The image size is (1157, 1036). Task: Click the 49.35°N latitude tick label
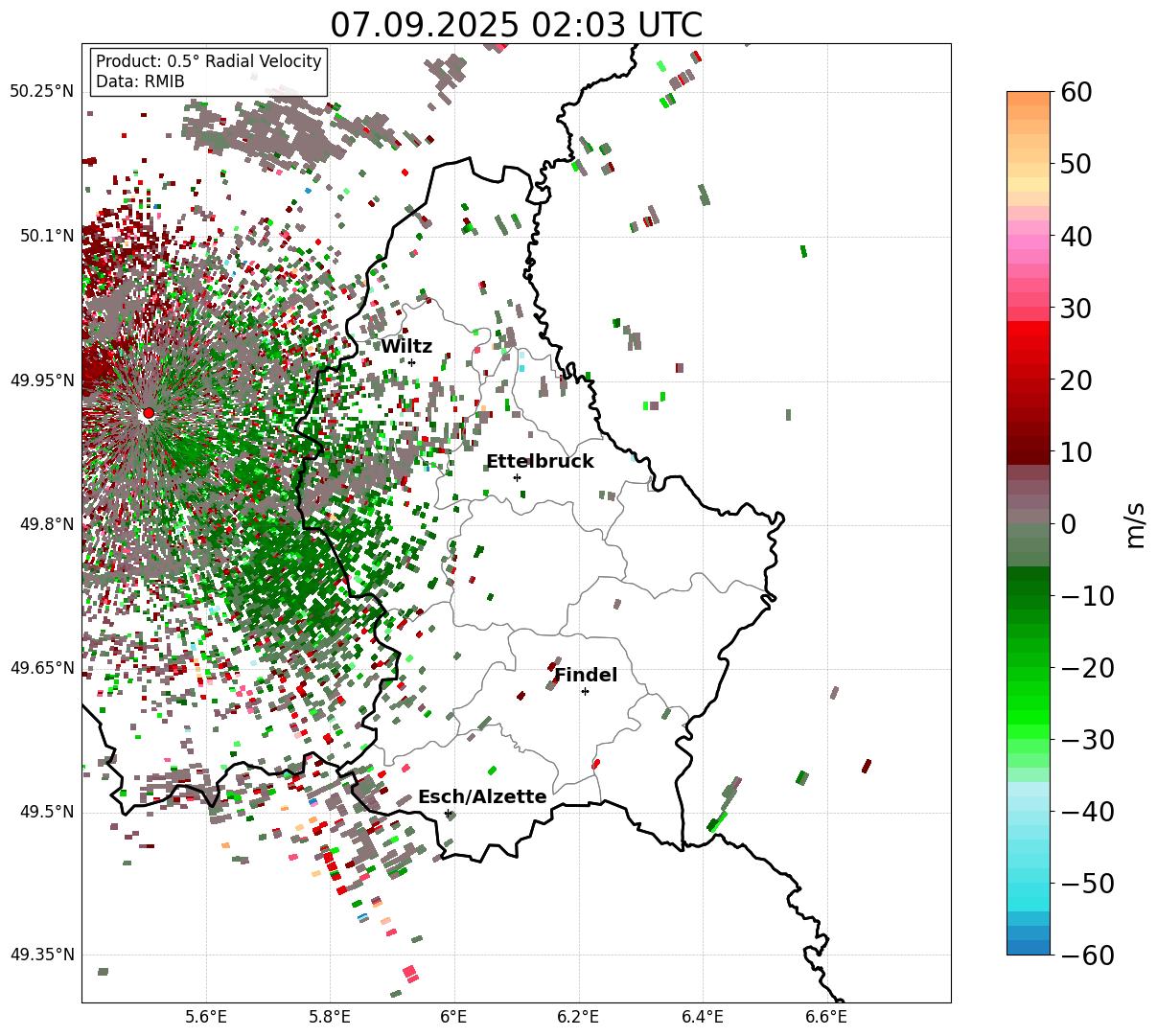[41, 955]
